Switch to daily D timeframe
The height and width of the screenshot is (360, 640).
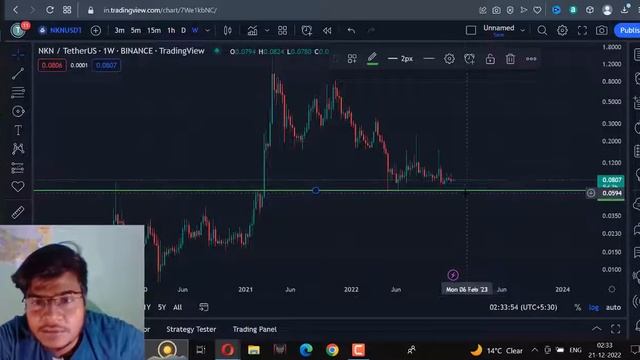[183, 30]
